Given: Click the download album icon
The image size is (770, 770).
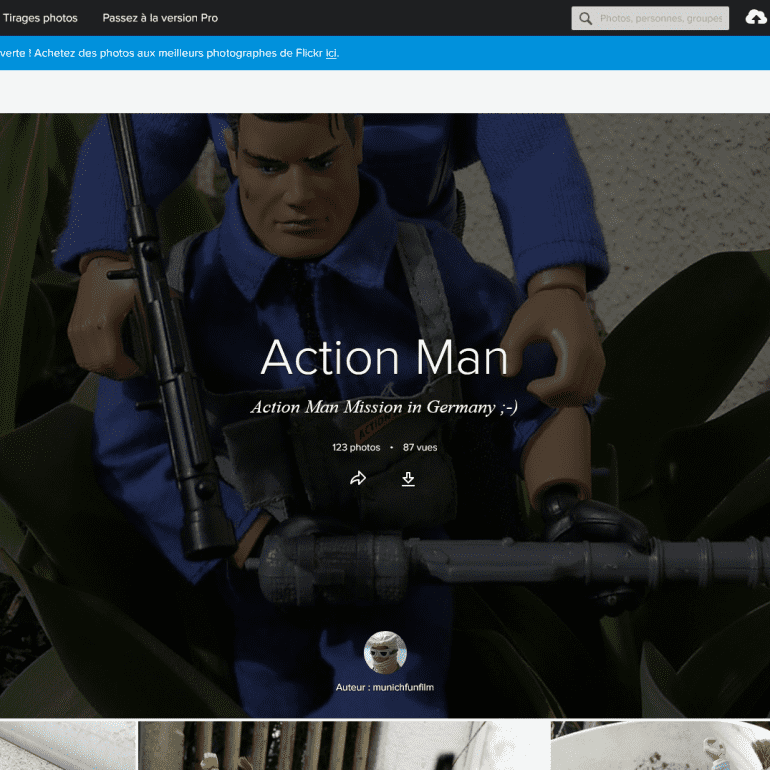Looking at the screenshot, I should tap(408, 479).
